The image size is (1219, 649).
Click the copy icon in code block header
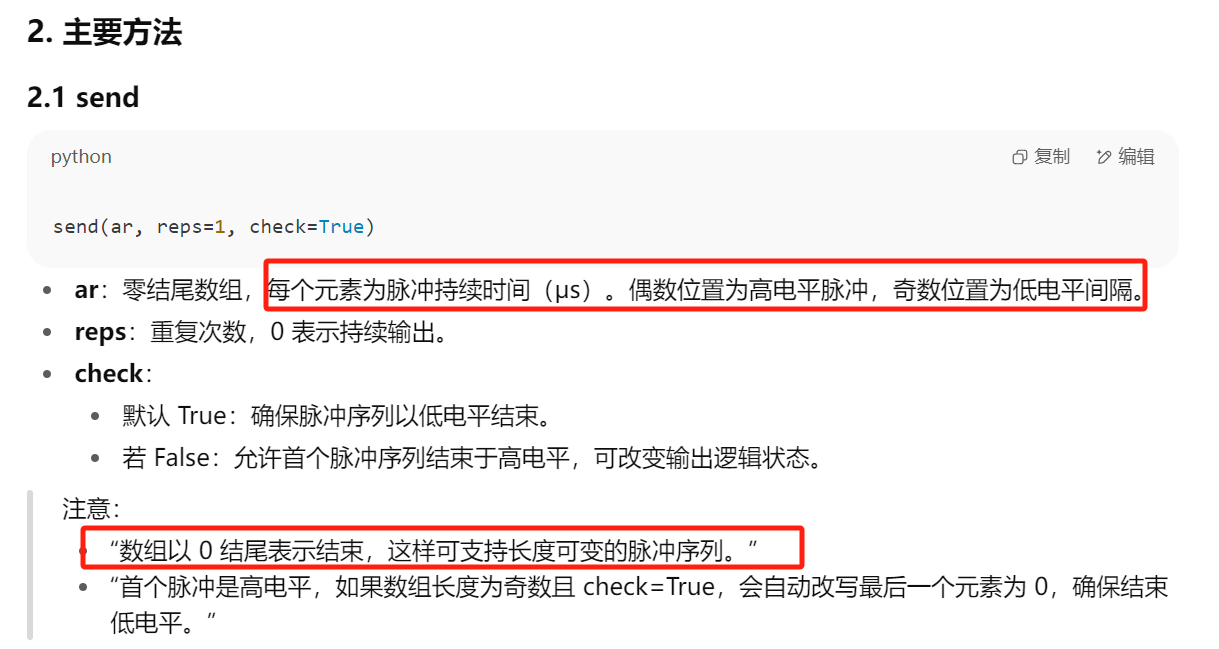(1020, 157)
